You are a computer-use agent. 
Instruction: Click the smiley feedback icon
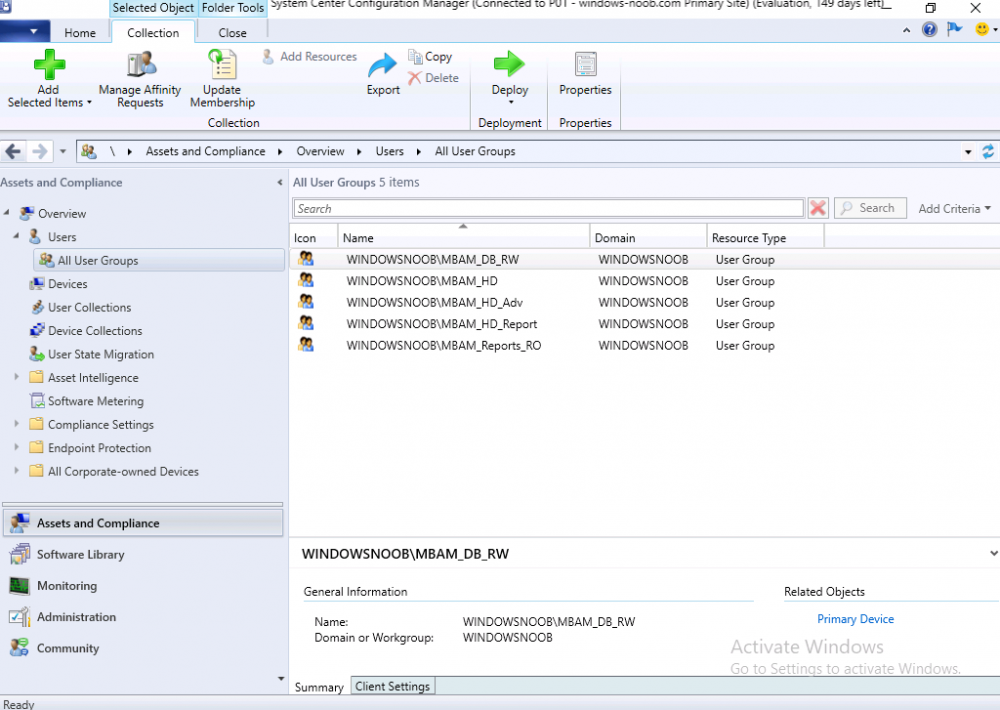[x=982, y=29]
